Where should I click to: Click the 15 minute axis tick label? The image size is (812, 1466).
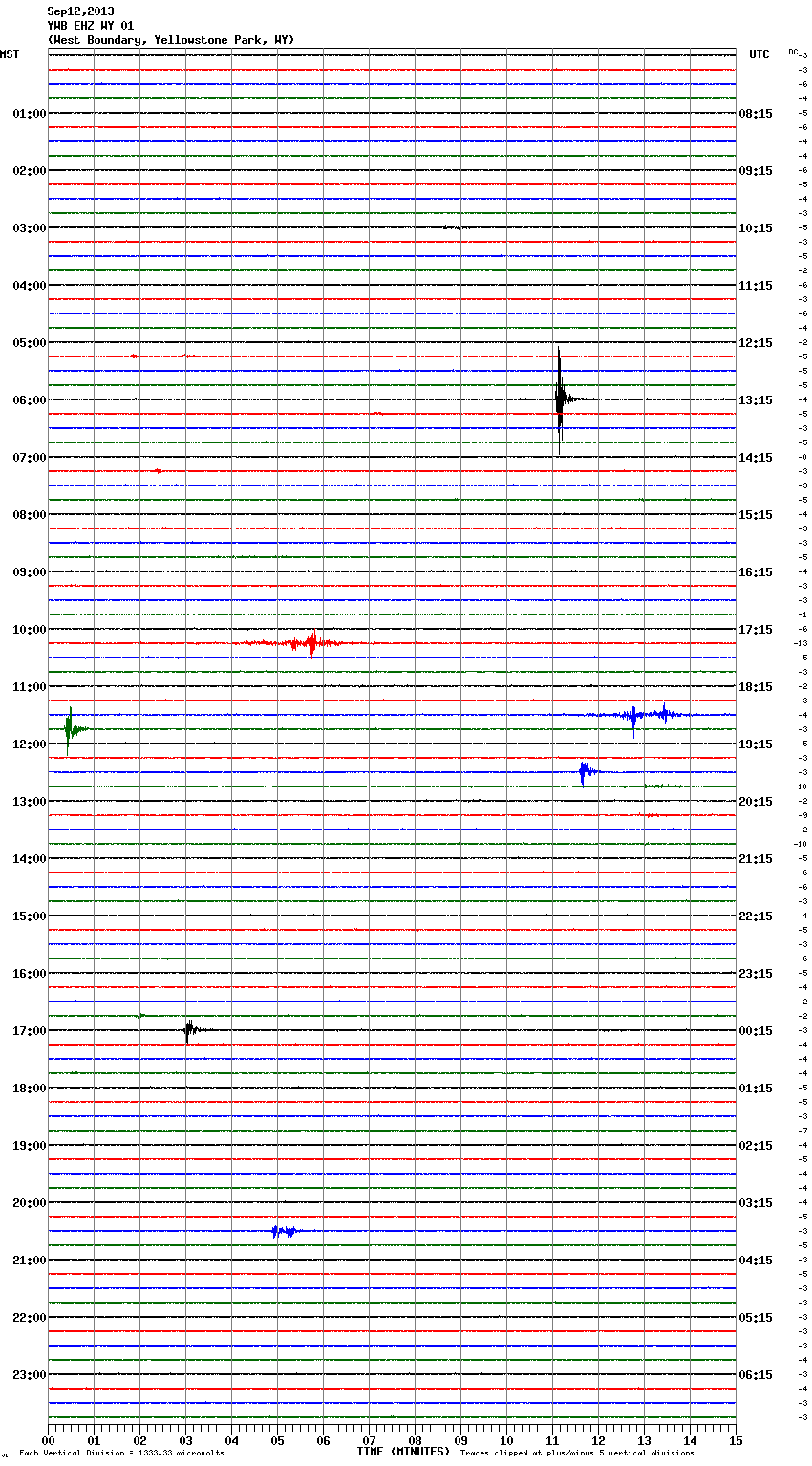click(736, 1440)
